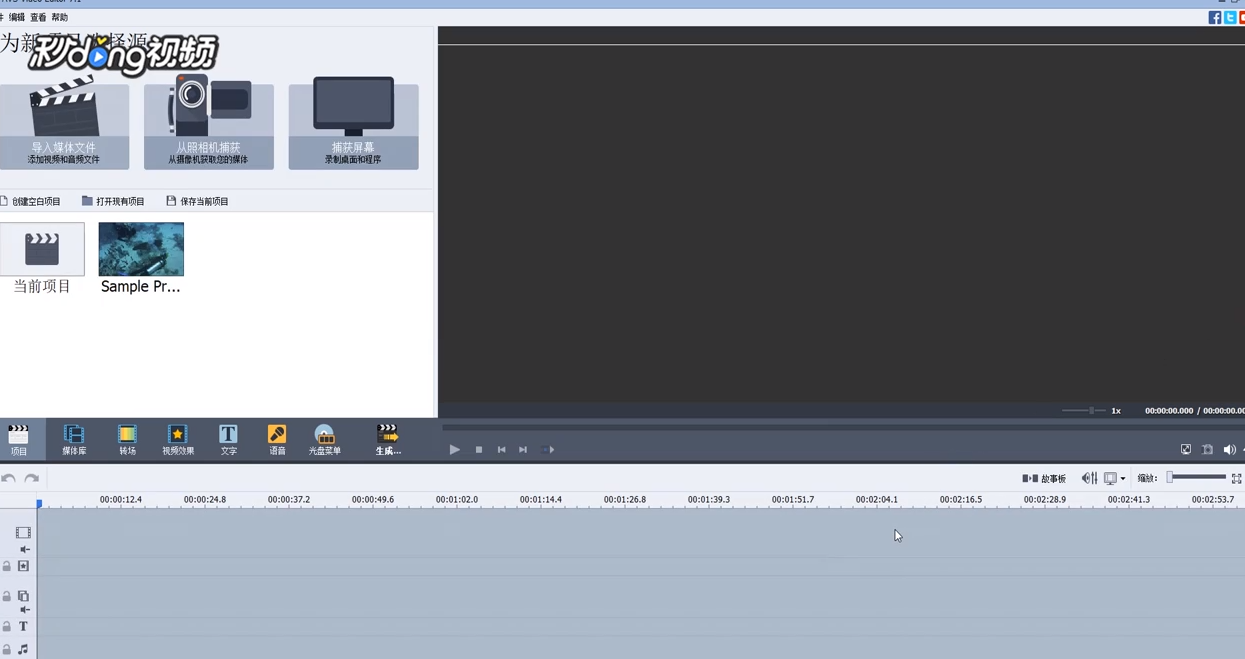Go to previous frame
Screen dimensions: 1245x659
[501, 450]
